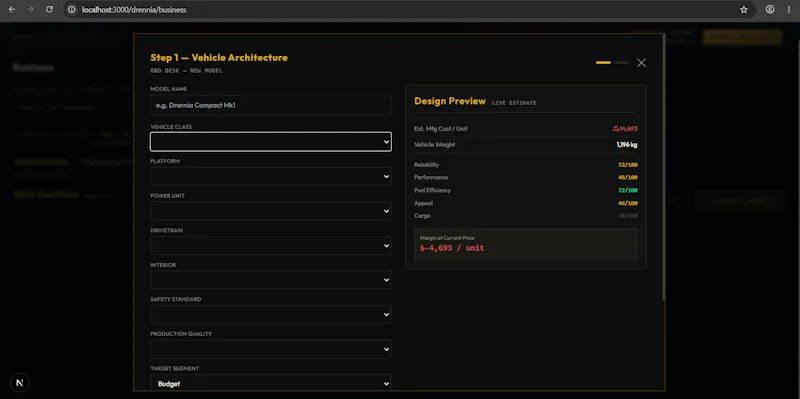
Task: Open the Next.js dev tools badge
Action: pos(20,382)
